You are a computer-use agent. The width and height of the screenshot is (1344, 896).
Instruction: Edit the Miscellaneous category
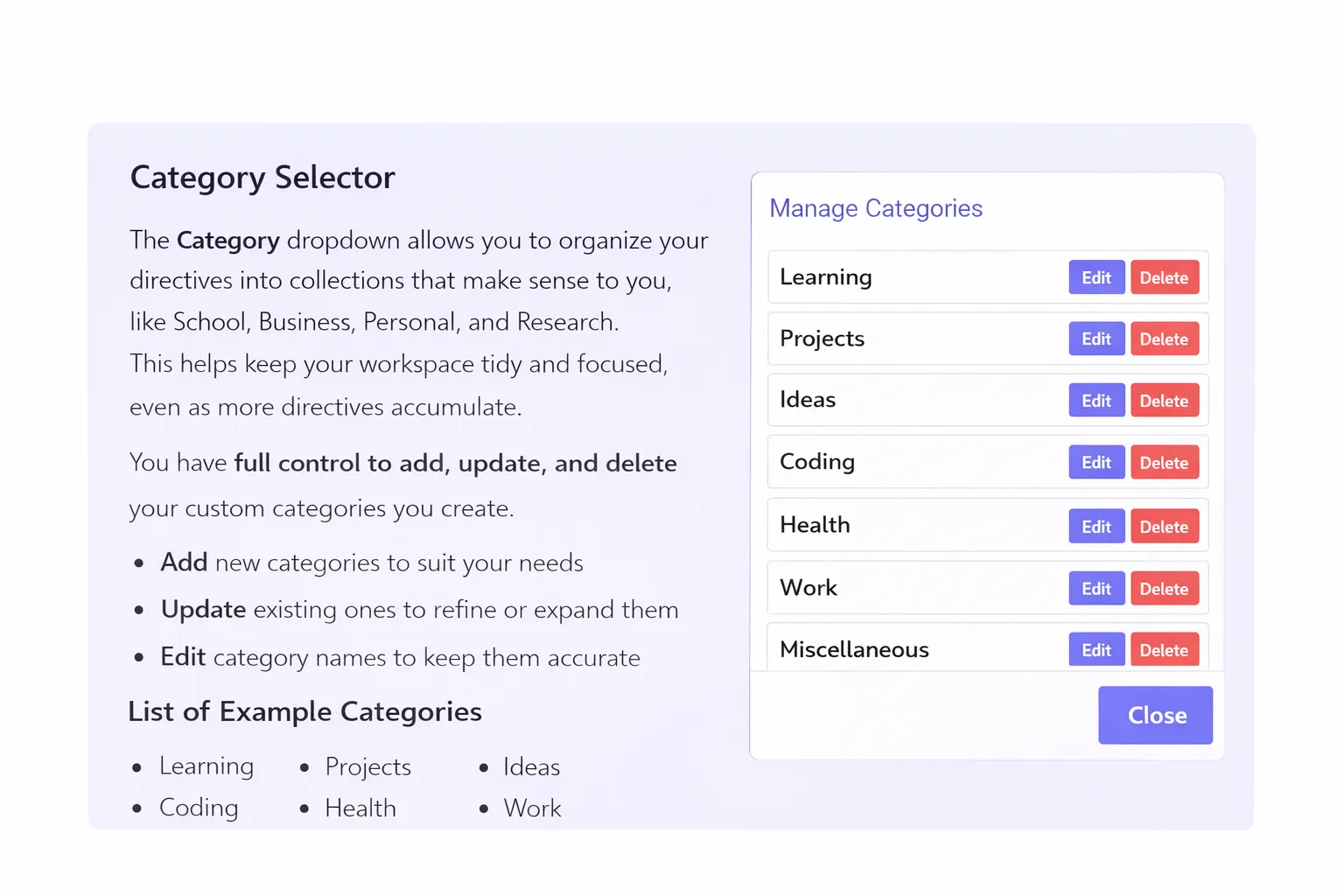1095,650
